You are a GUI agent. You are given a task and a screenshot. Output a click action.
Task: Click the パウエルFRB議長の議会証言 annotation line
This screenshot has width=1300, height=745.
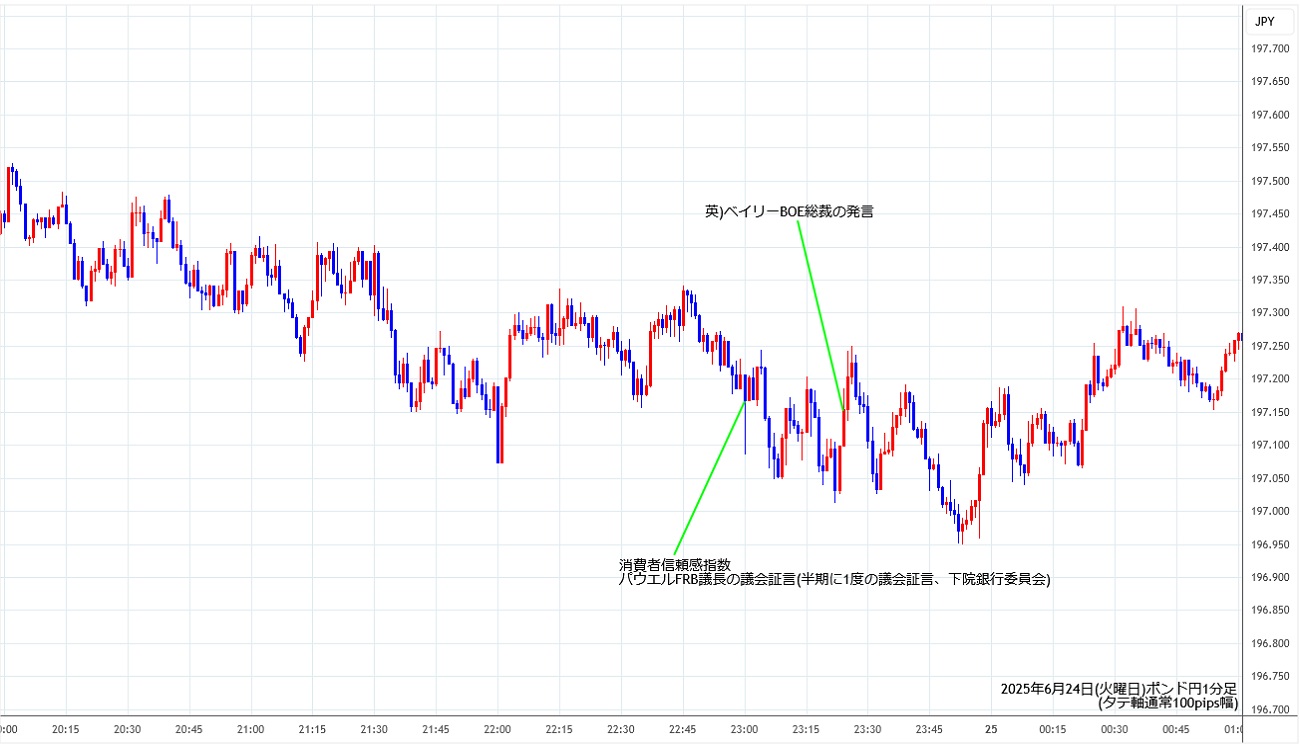click(834, 579)
